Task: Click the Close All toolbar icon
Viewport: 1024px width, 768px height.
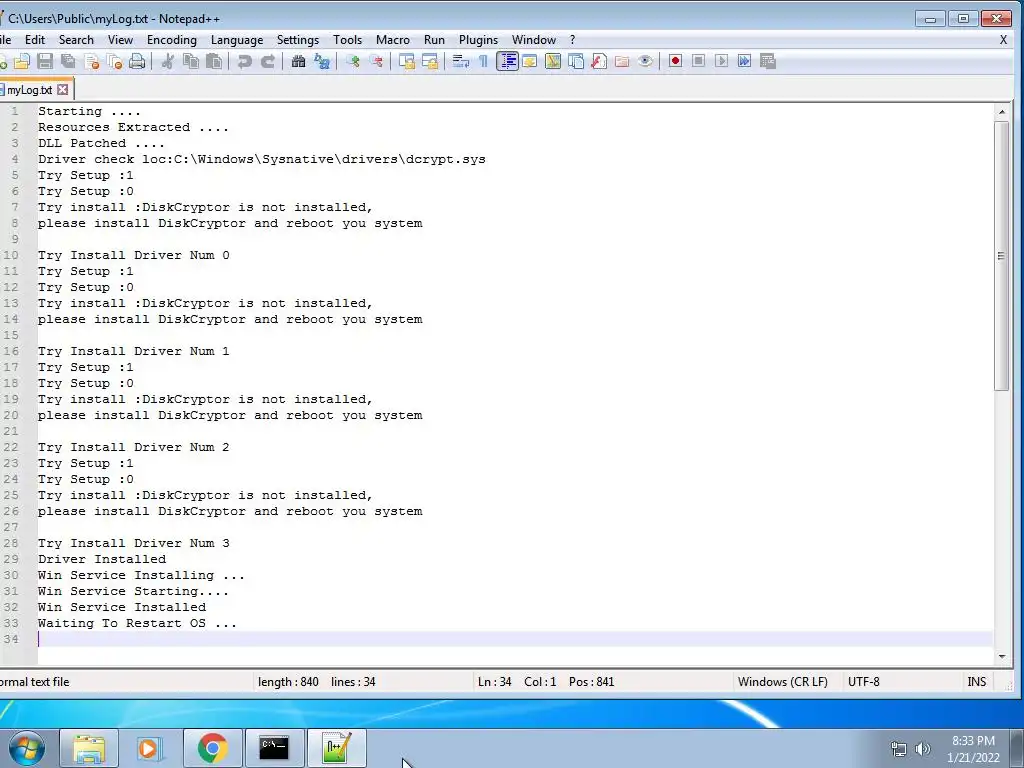Action: coord(114,61)
